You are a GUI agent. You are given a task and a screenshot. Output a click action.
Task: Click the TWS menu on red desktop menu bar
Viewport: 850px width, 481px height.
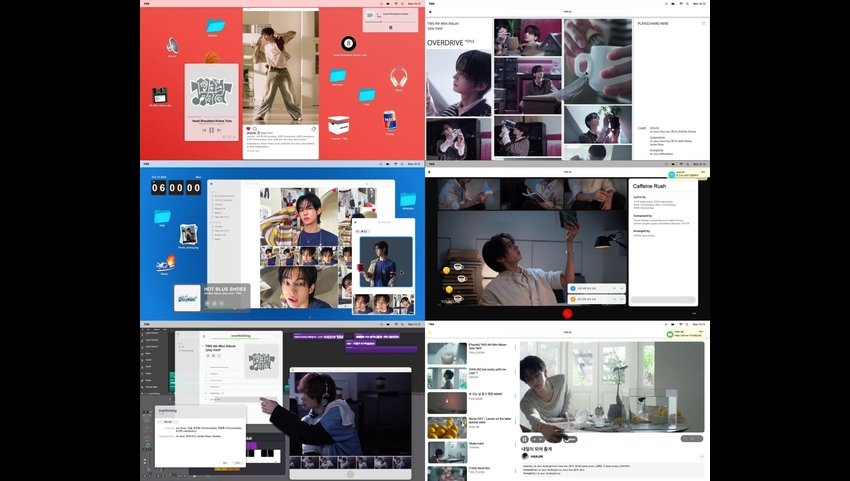(146, 4)
